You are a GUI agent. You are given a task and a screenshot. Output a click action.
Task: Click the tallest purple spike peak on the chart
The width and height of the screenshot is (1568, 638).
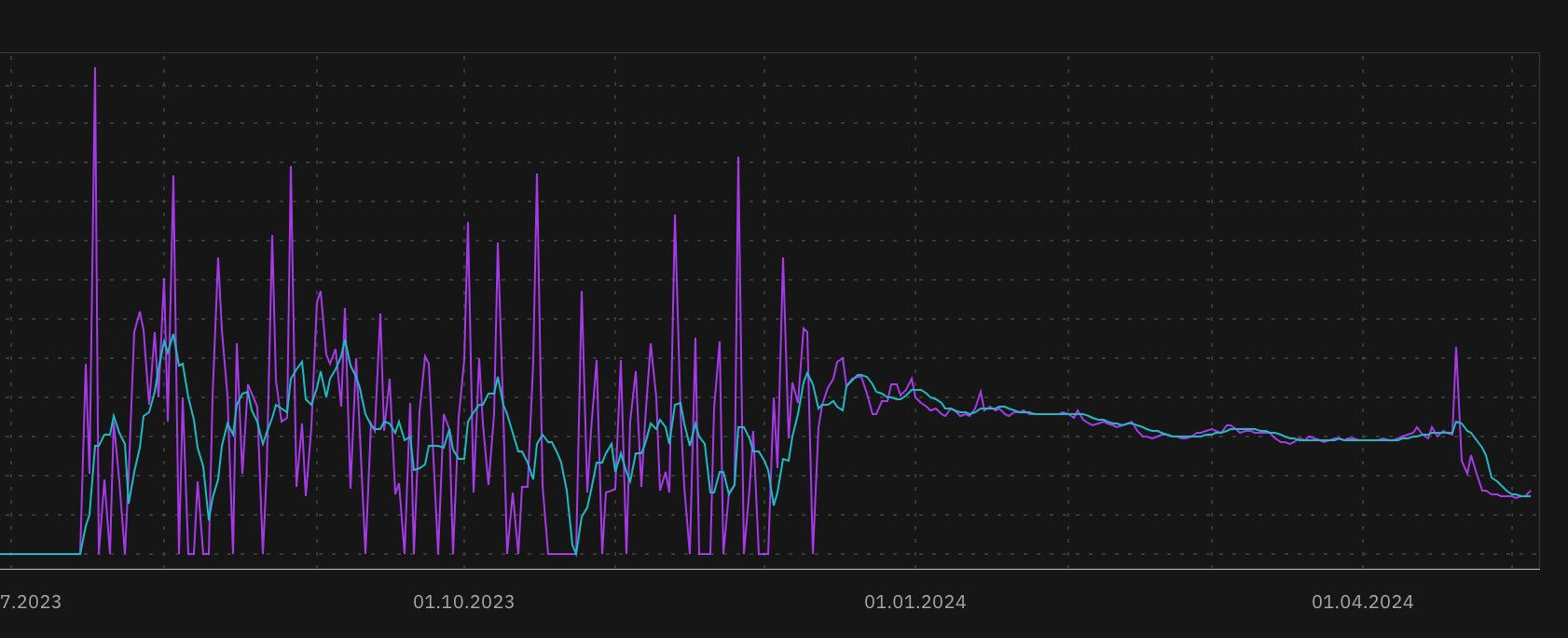pyautogui.click(x=95, y=68)
